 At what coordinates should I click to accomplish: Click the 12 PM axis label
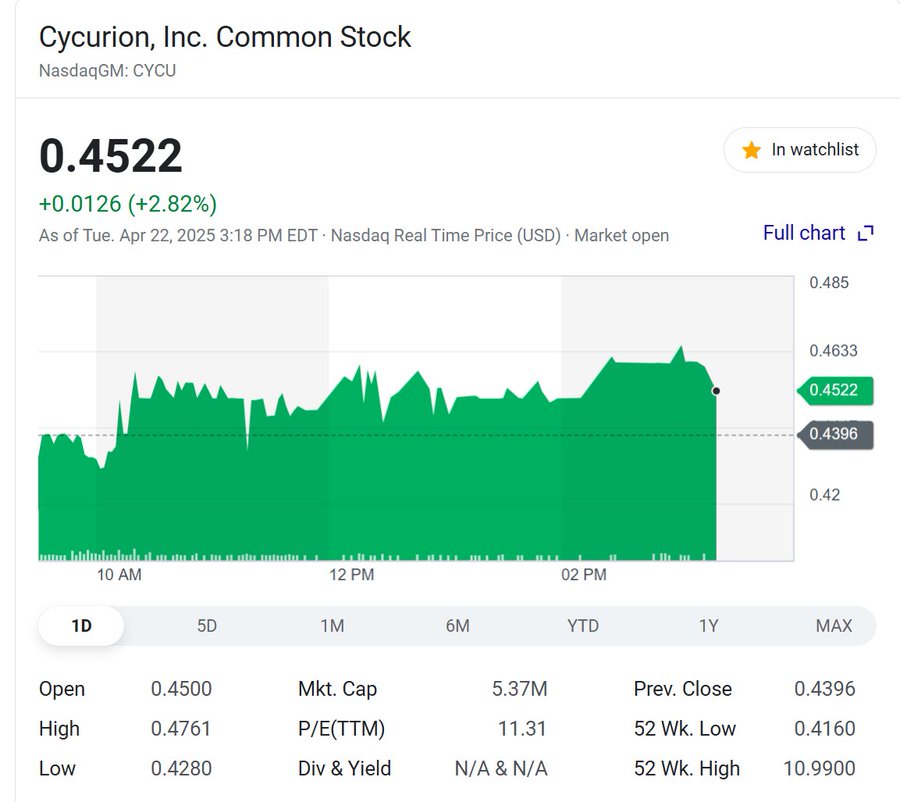coord(351,575)
